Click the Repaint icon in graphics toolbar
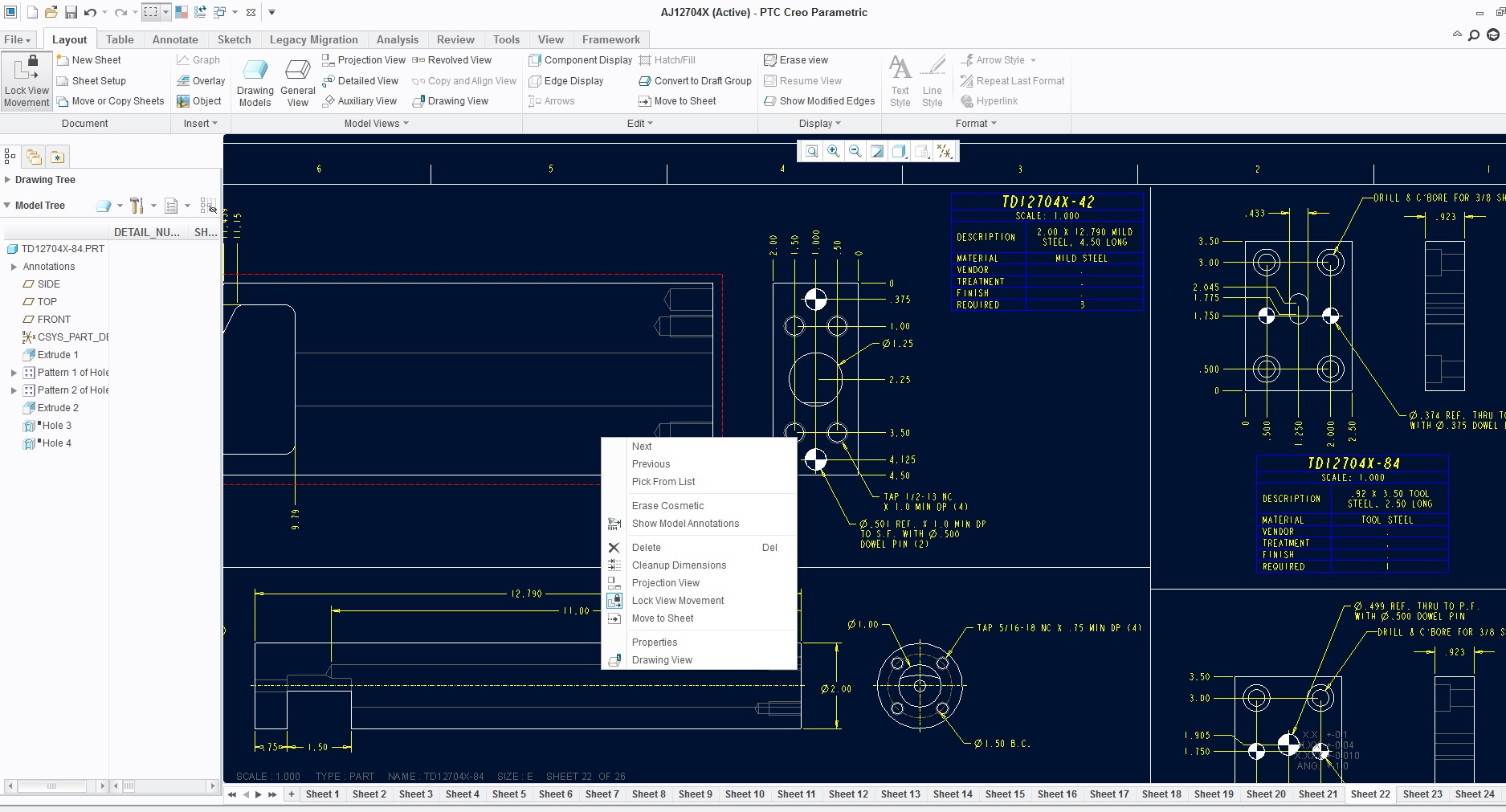 tap(877, 151)
